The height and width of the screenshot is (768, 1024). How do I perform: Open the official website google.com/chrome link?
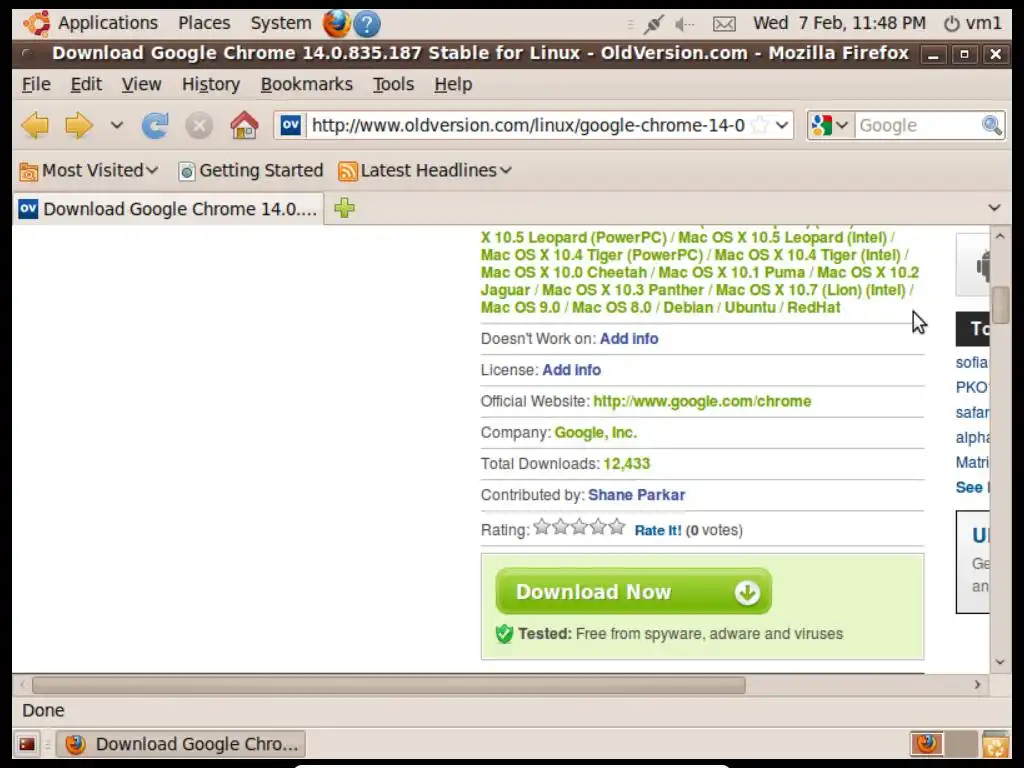pyautogui.click(x=702, y=401)
